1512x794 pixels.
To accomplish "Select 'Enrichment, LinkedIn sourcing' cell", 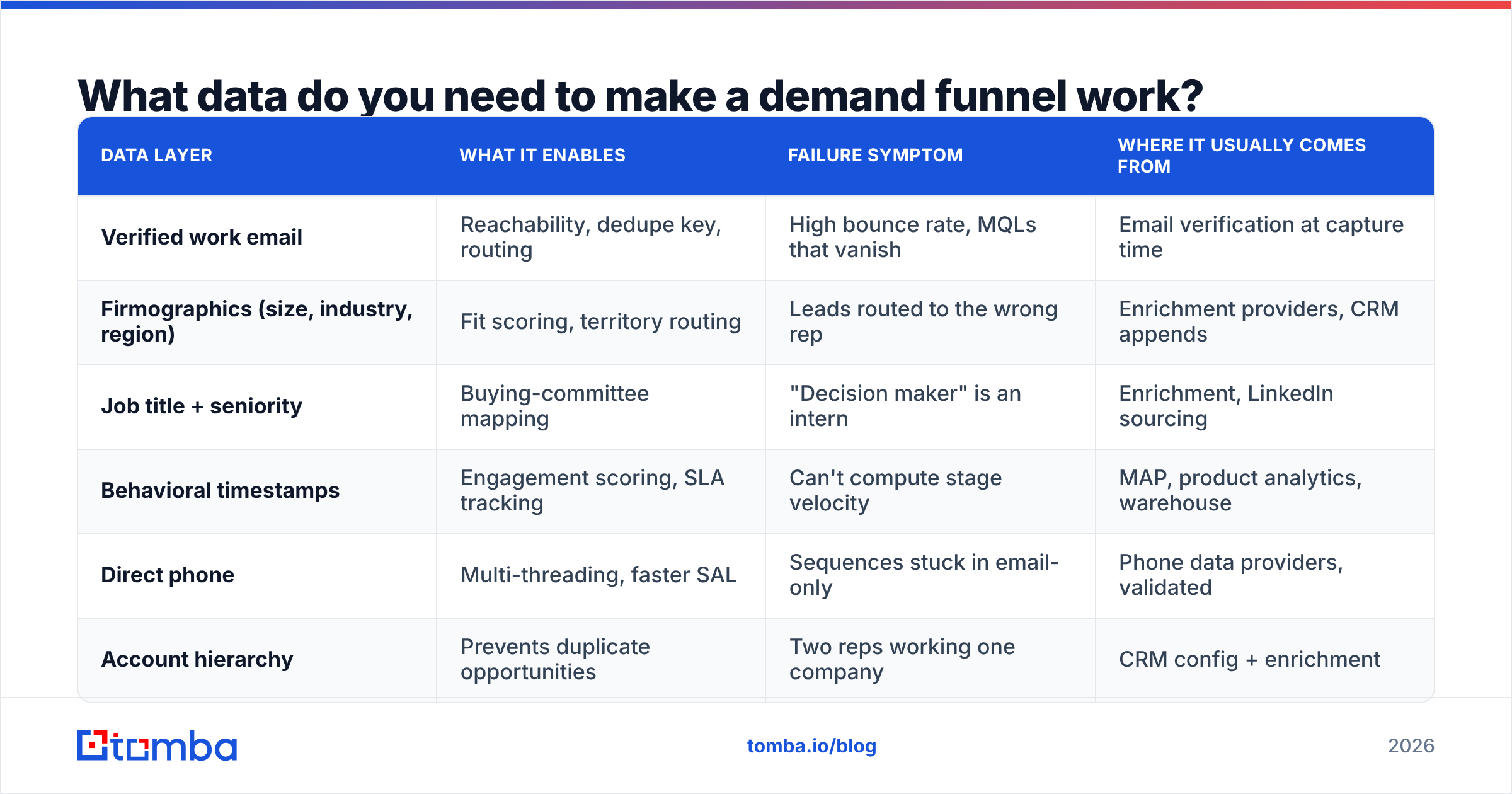I will tap(1265, 406).
